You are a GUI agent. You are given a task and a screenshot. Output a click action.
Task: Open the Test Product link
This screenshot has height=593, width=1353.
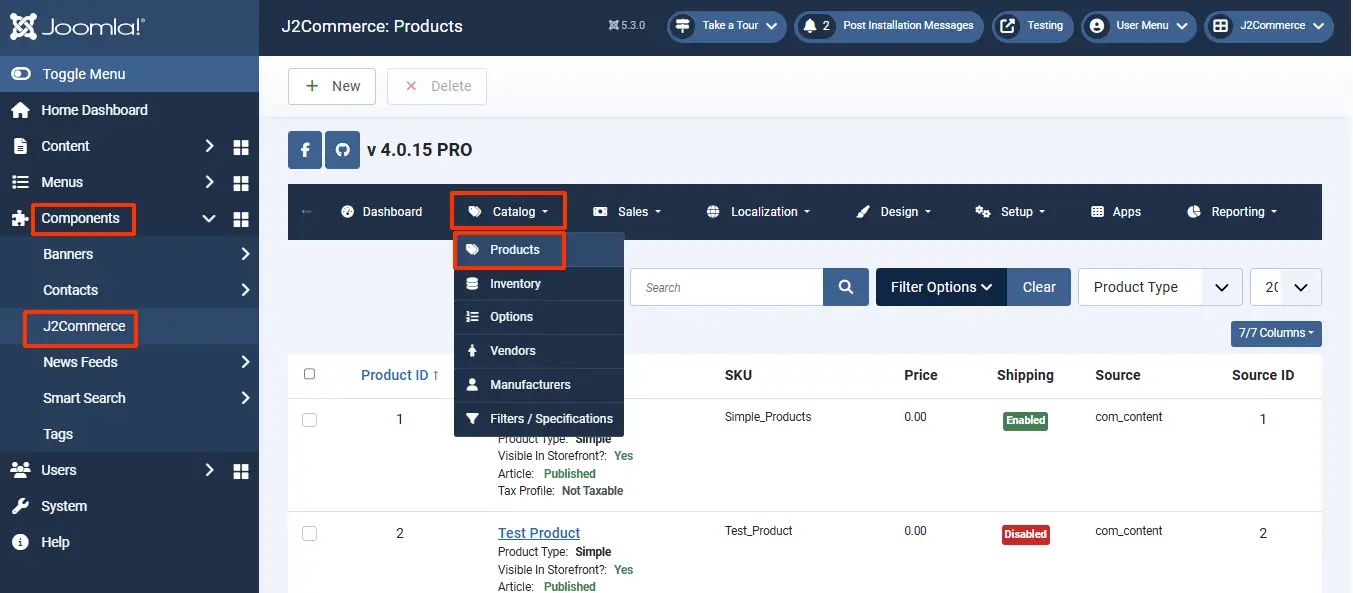[x=539, y=533]
